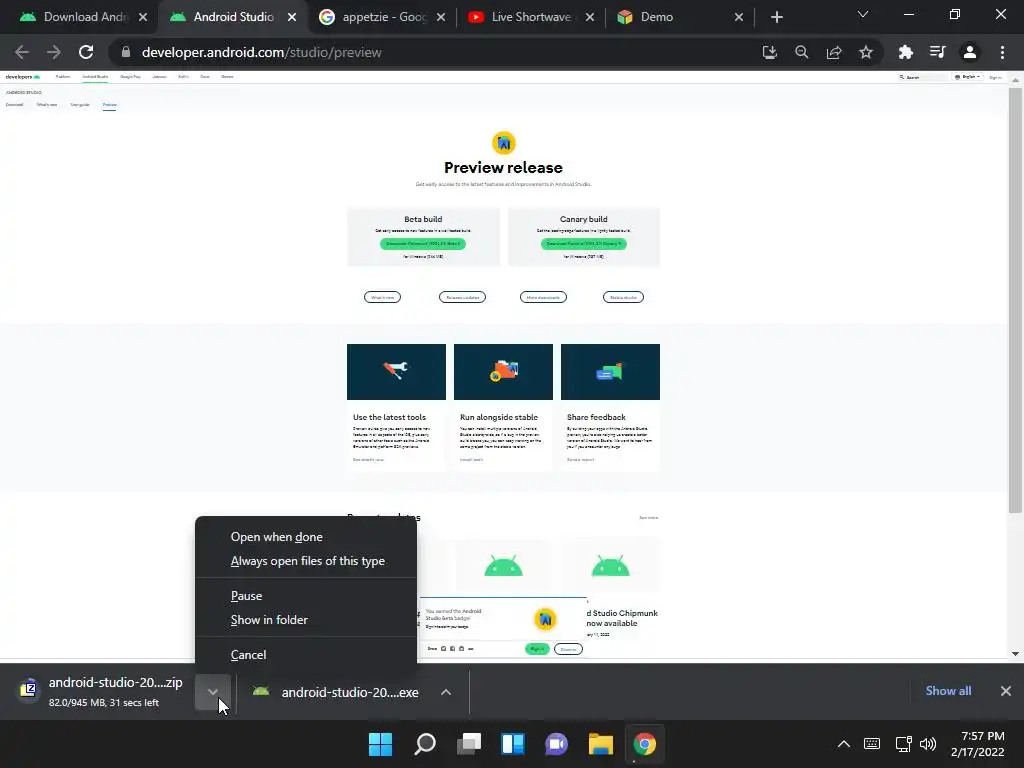Select Show in folder
The width and height of the screenshot is (1024, 768).
306,620
